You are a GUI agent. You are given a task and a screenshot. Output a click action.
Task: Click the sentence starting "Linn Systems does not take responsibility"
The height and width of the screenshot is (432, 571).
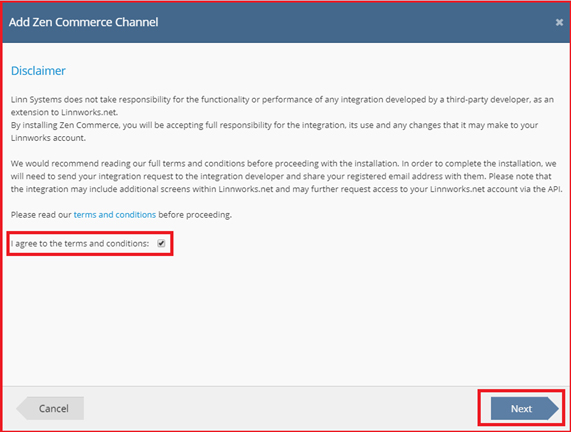point(282,106)
